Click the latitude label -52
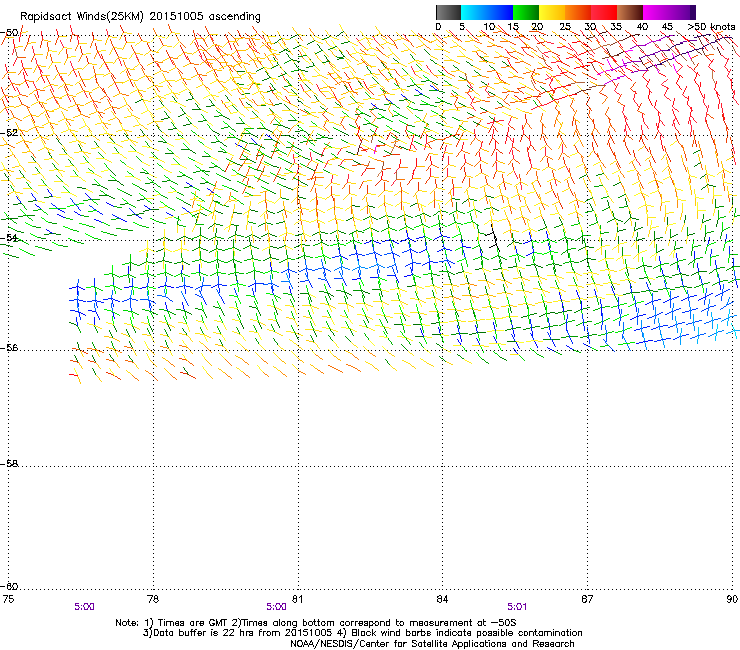 pos(9,133)
